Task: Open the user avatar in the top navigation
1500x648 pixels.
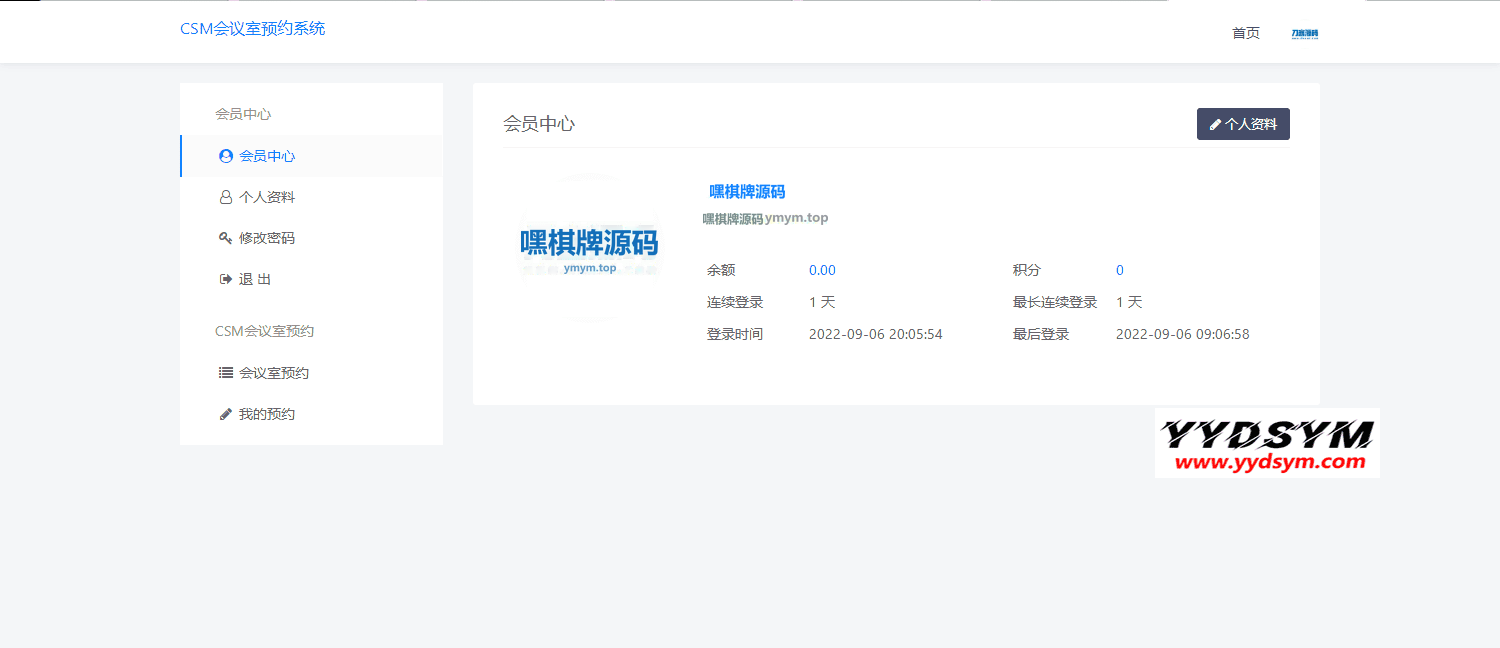Action: click(1305, 33)
